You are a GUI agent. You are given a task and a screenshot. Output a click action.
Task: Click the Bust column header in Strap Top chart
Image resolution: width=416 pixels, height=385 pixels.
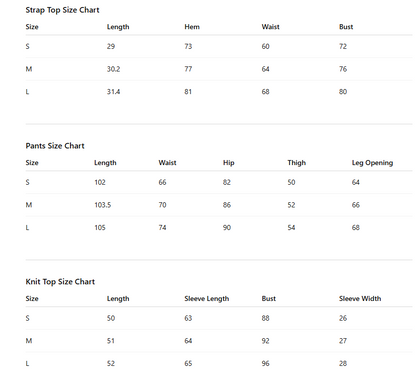346,27
